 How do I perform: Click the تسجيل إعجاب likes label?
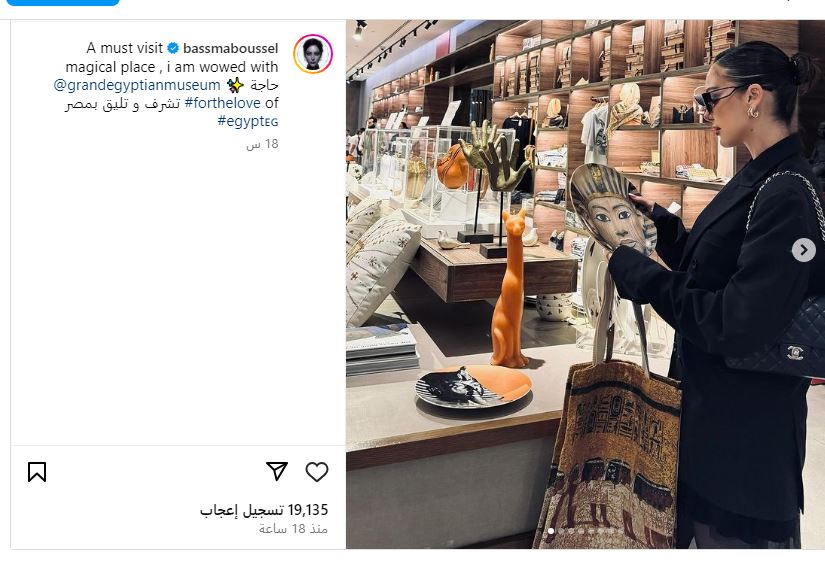point(242,509)
